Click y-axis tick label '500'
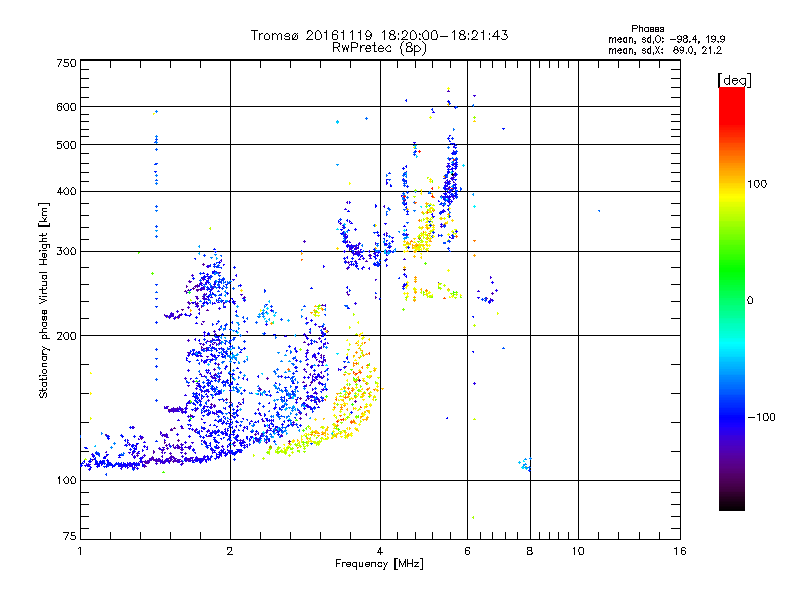 (67, 145)
